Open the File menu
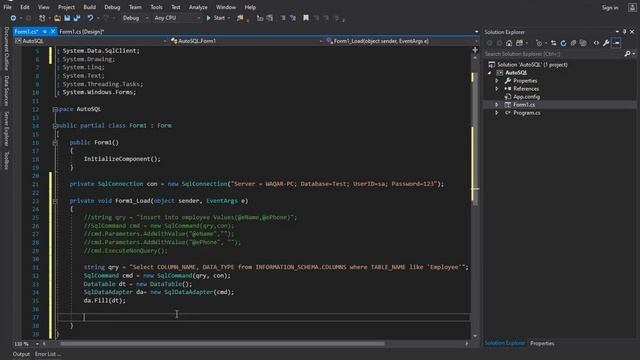640x360 pixels. (x=7, y=7)
